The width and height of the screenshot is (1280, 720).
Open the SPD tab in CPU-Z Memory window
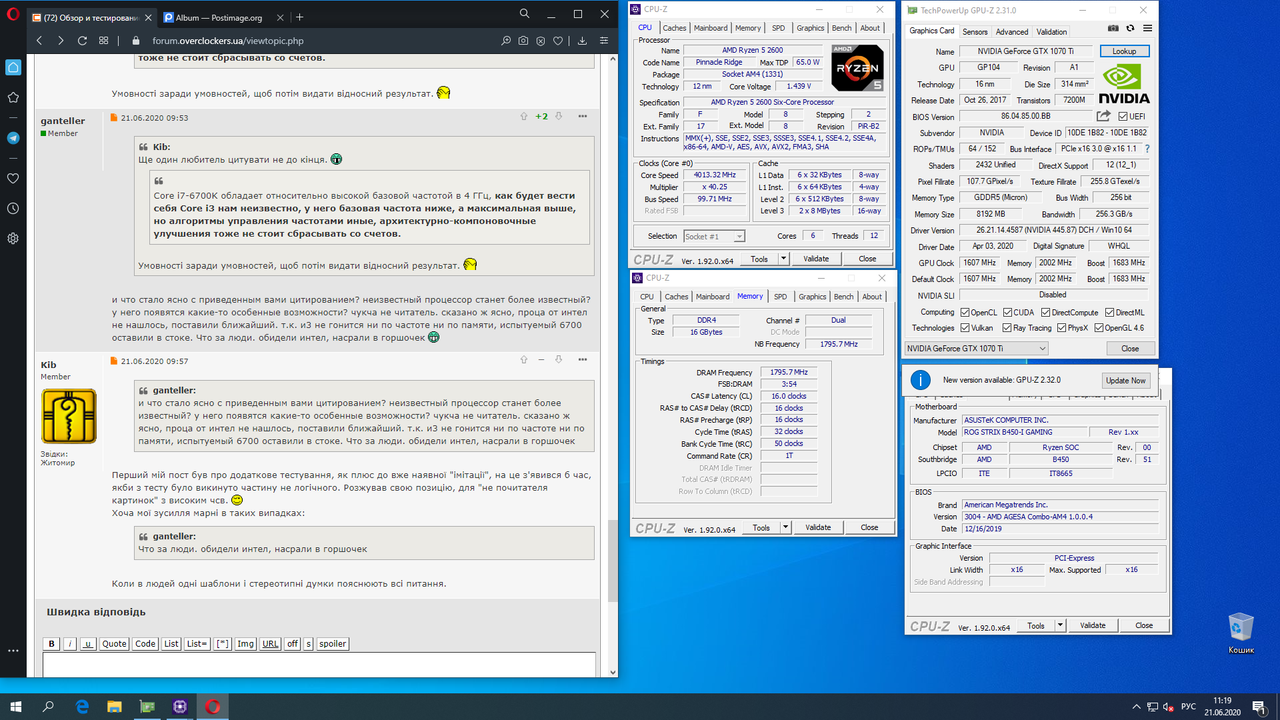pos(780,296)
